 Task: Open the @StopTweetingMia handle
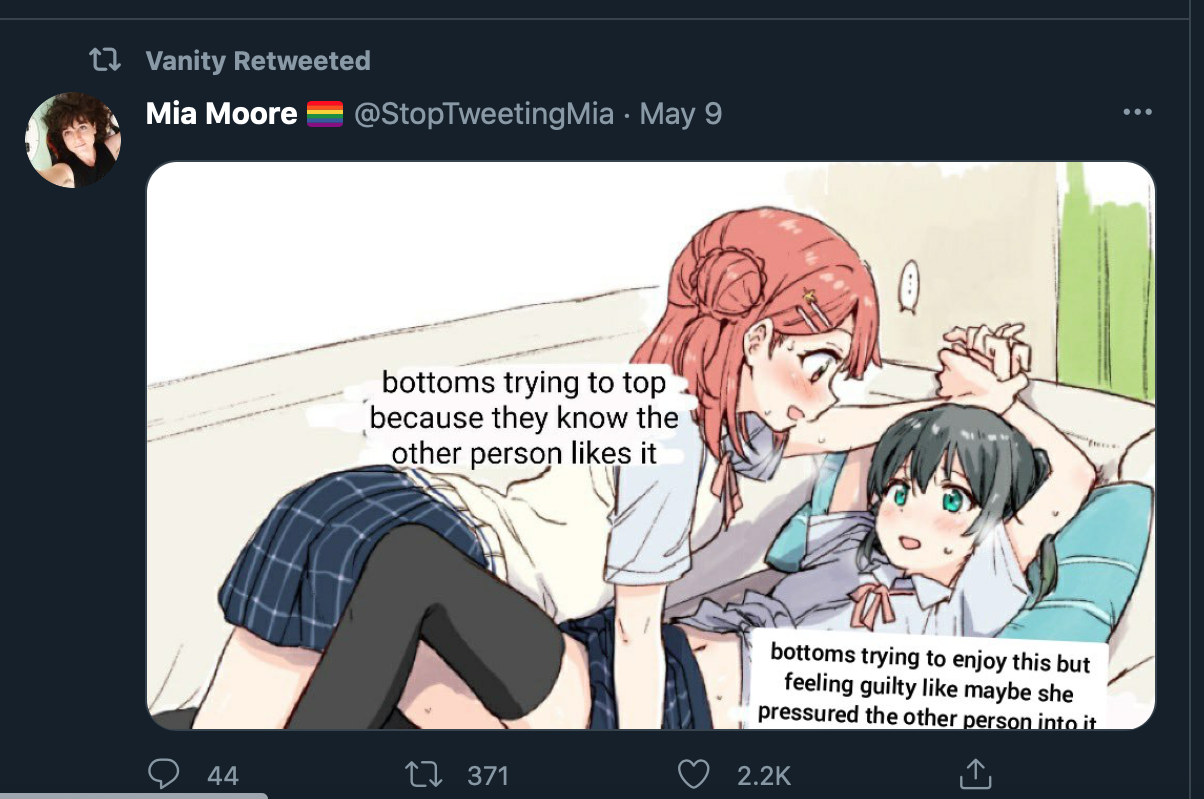click(x=484, y=115)
